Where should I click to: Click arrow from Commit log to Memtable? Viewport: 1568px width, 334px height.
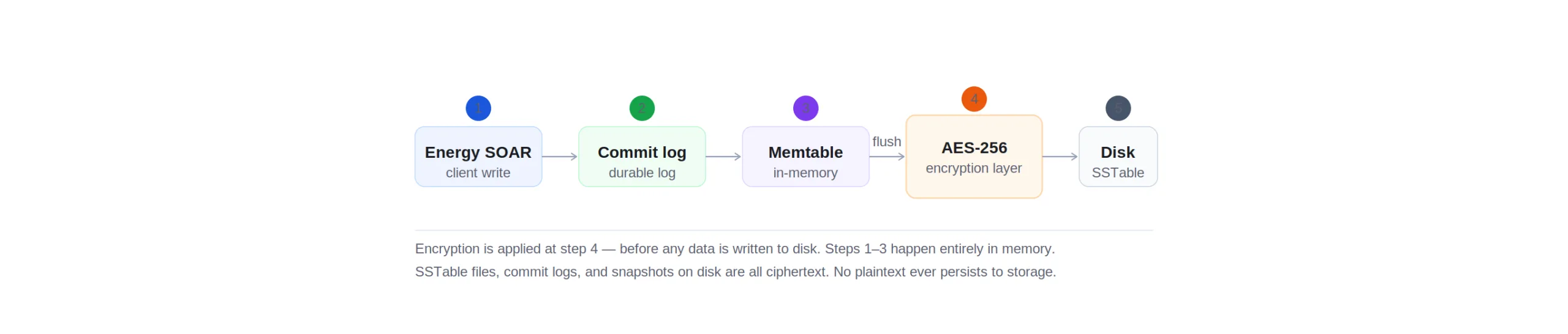tap(723, 157)
